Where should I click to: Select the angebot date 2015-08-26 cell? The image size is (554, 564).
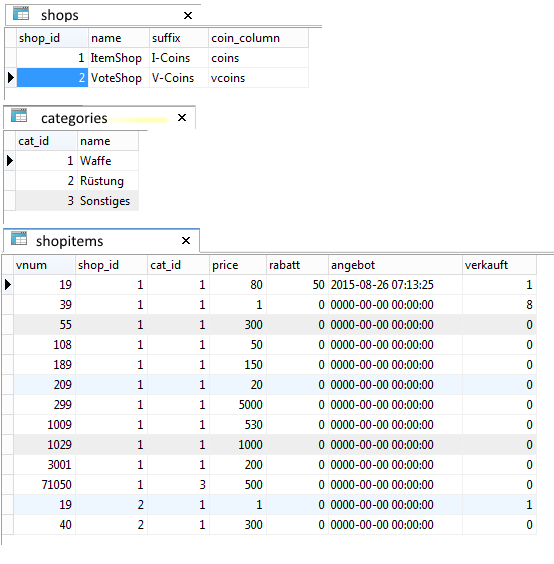pyautogui.click(x=395, y=285)
